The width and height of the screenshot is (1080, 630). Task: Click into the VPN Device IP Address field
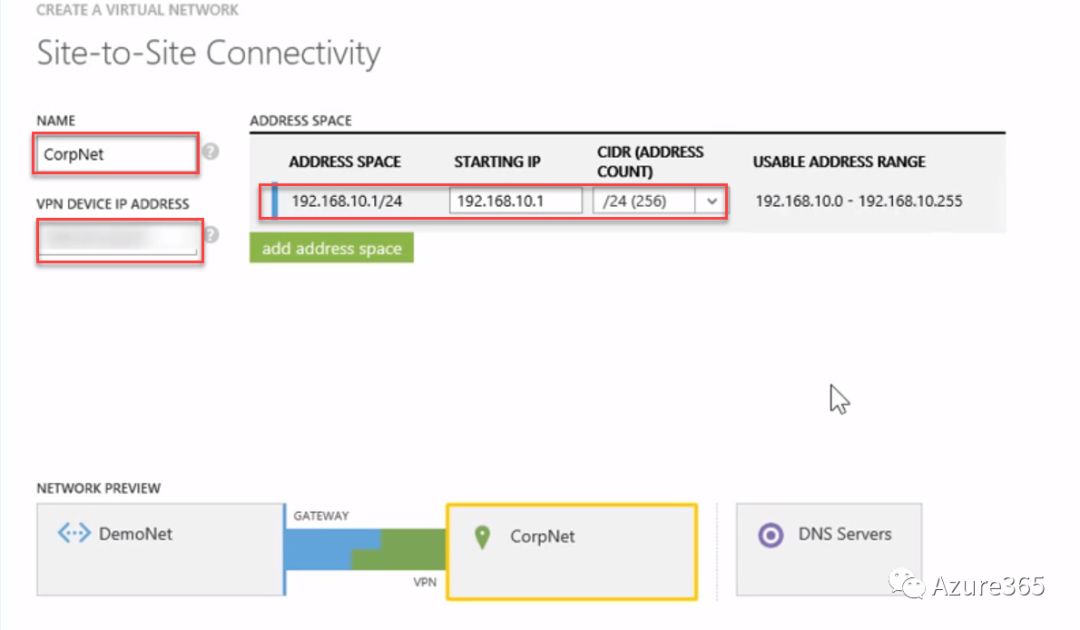118,238
